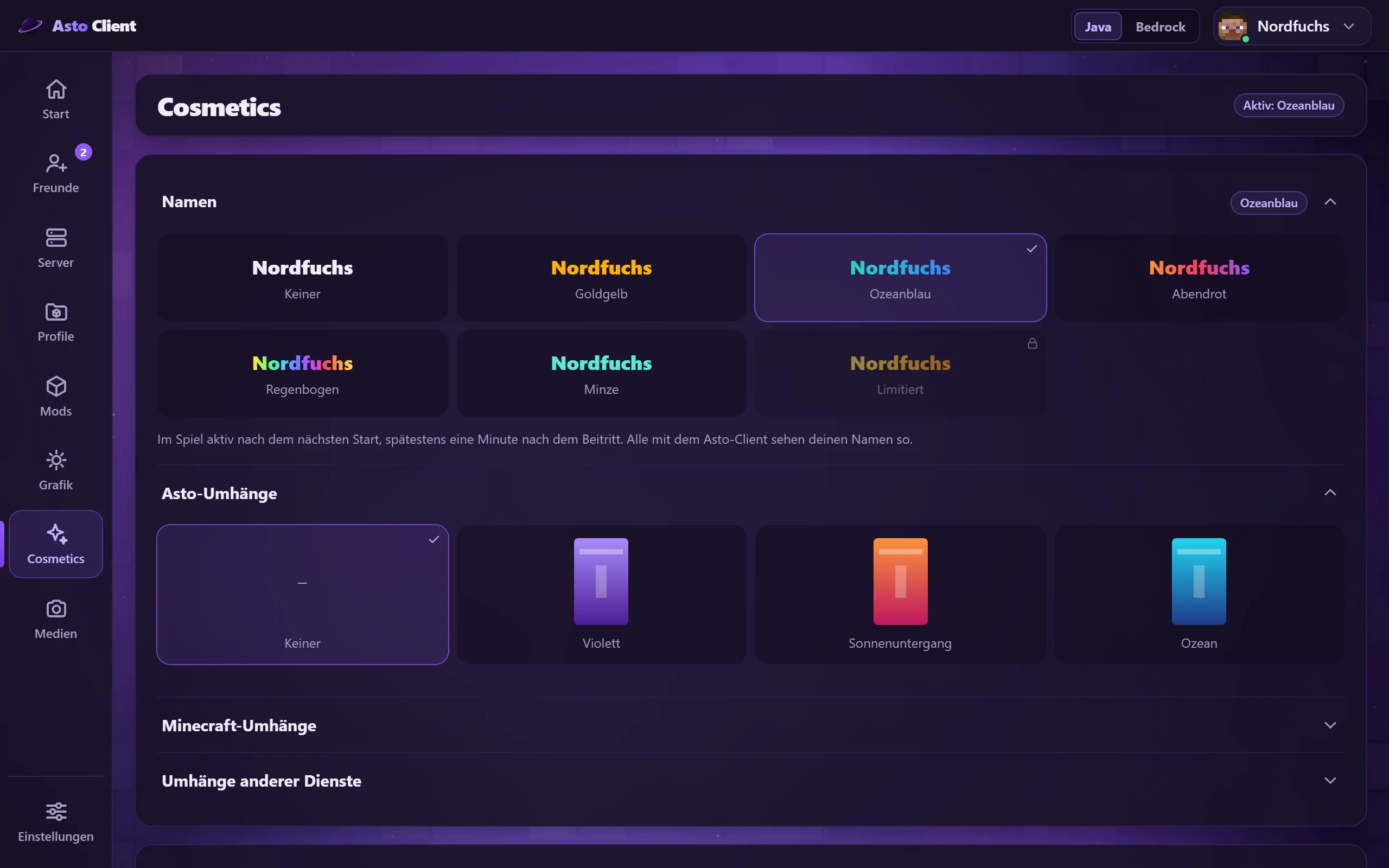The height and width of the screenshot is (868, 1389).
Task: Select the Goldgelb name color
Action: click(x=601, y=278)
